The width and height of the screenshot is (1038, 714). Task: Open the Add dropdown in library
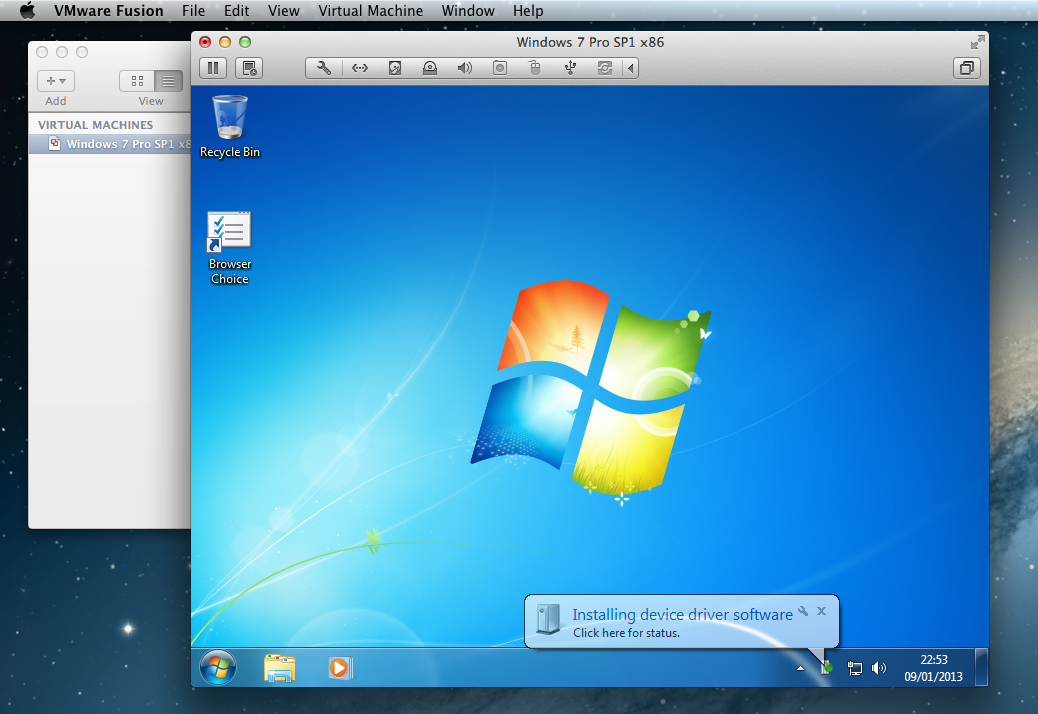(x=56, y=81)
